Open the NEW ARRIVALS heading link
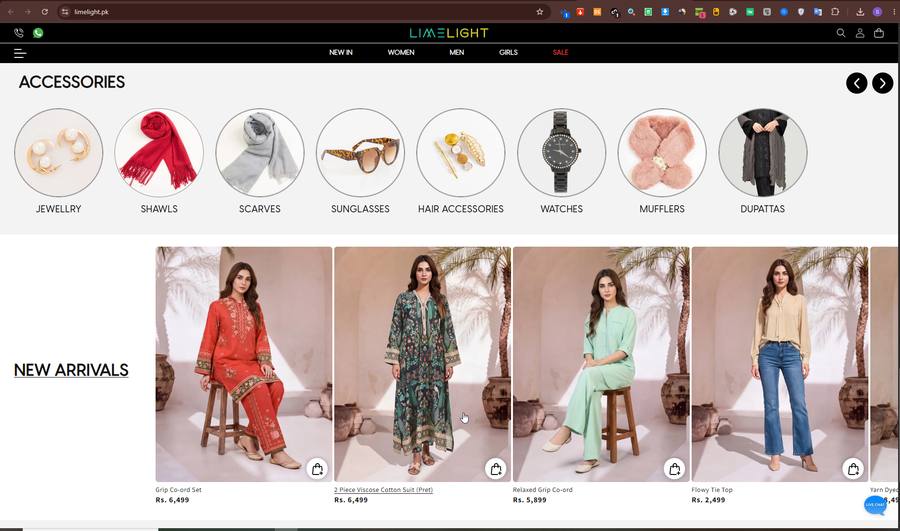Screen dimensions: 900x531 [x=71, y=370]
